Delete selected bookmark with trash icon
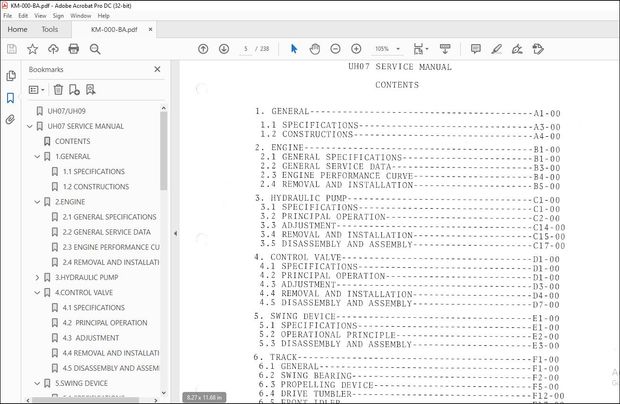The height and width of the screenshot is (404, 620). click(58, 89)
